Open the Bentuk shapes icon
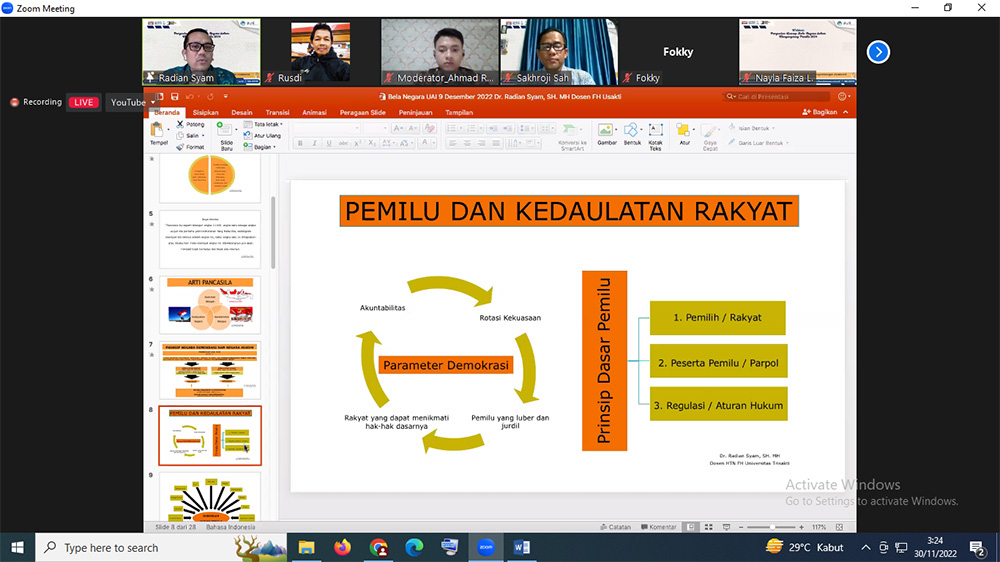This screenshot has height=562, width=1000. pyautogui.click(x=632, y=134)
